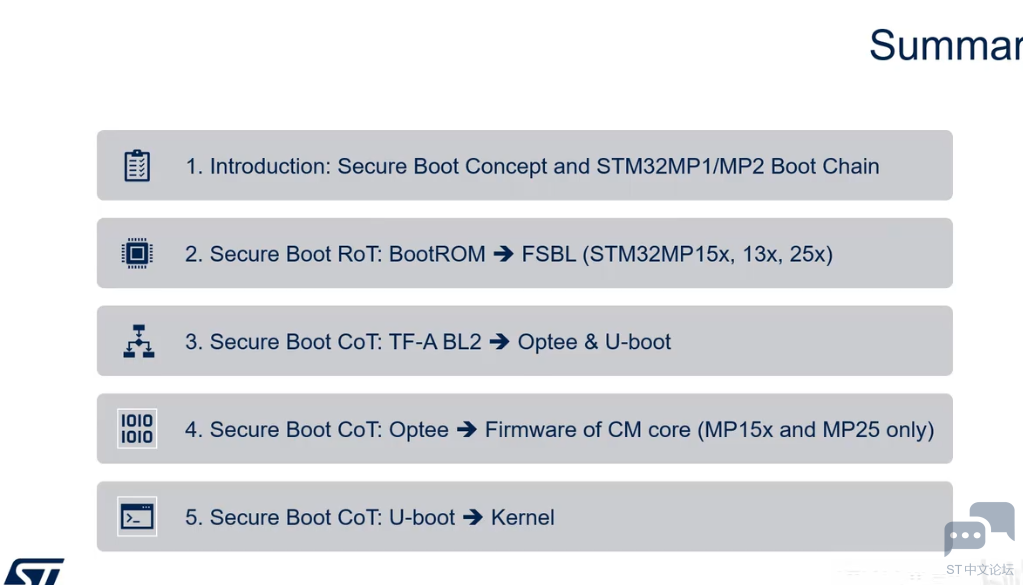1023x585 pixels.
Task: Click the MP15x and MP25 only text
Action: point(816,430)
